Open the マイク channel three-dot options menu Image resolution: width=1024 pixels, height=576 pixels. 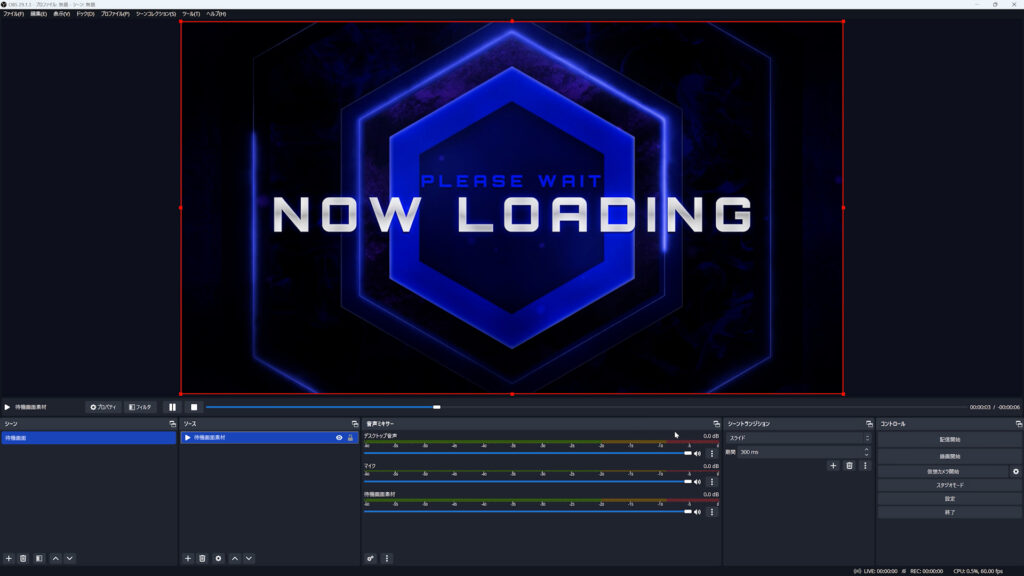click(712, 482)
